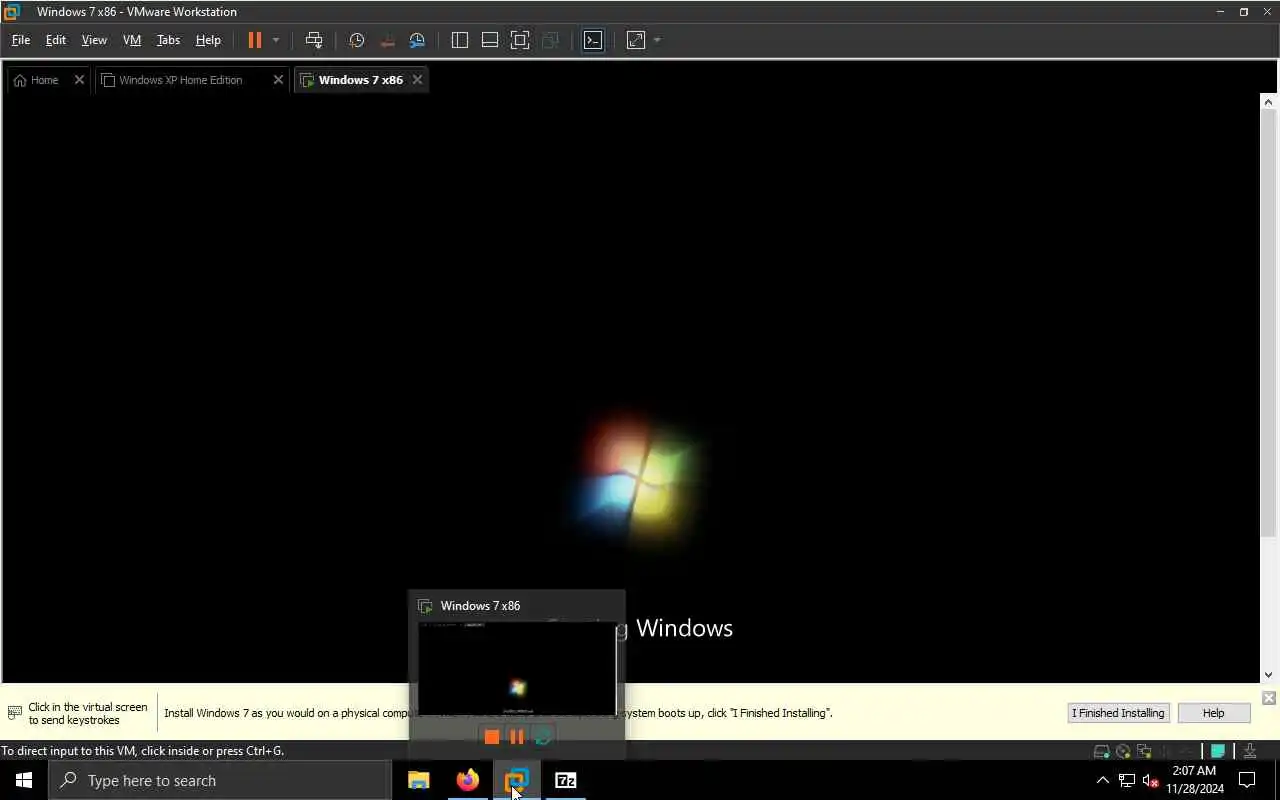Stop the VM from the preview stop button
The width and height of the screenshot is (1280, 800).
(491, 737)
